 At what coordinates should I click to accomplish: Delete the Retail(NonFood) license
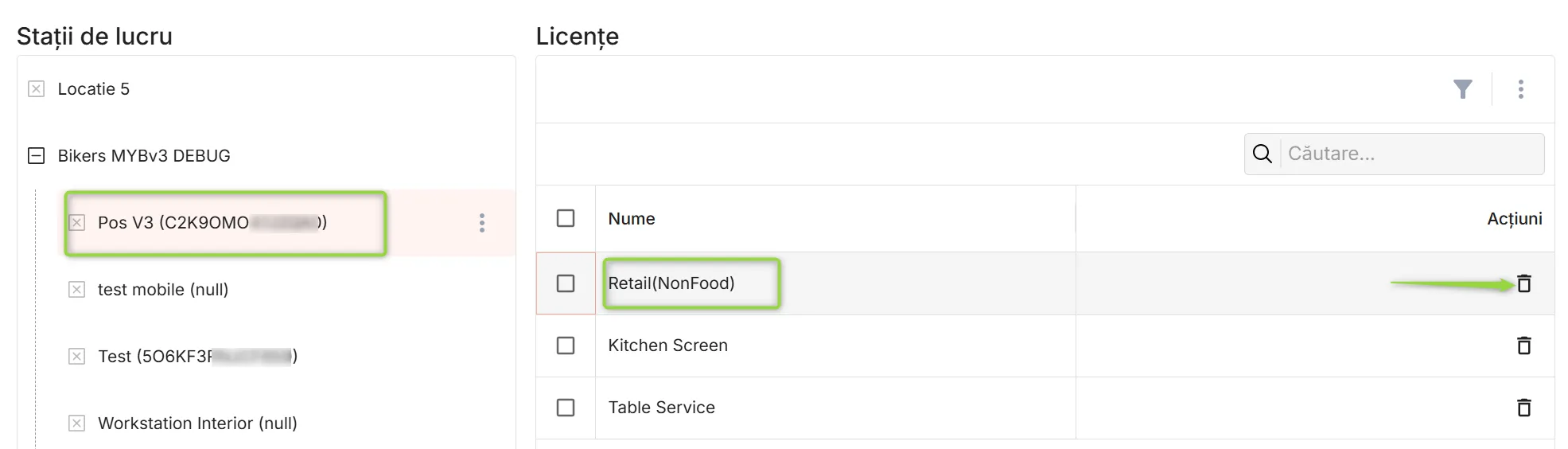(1523, 283)
